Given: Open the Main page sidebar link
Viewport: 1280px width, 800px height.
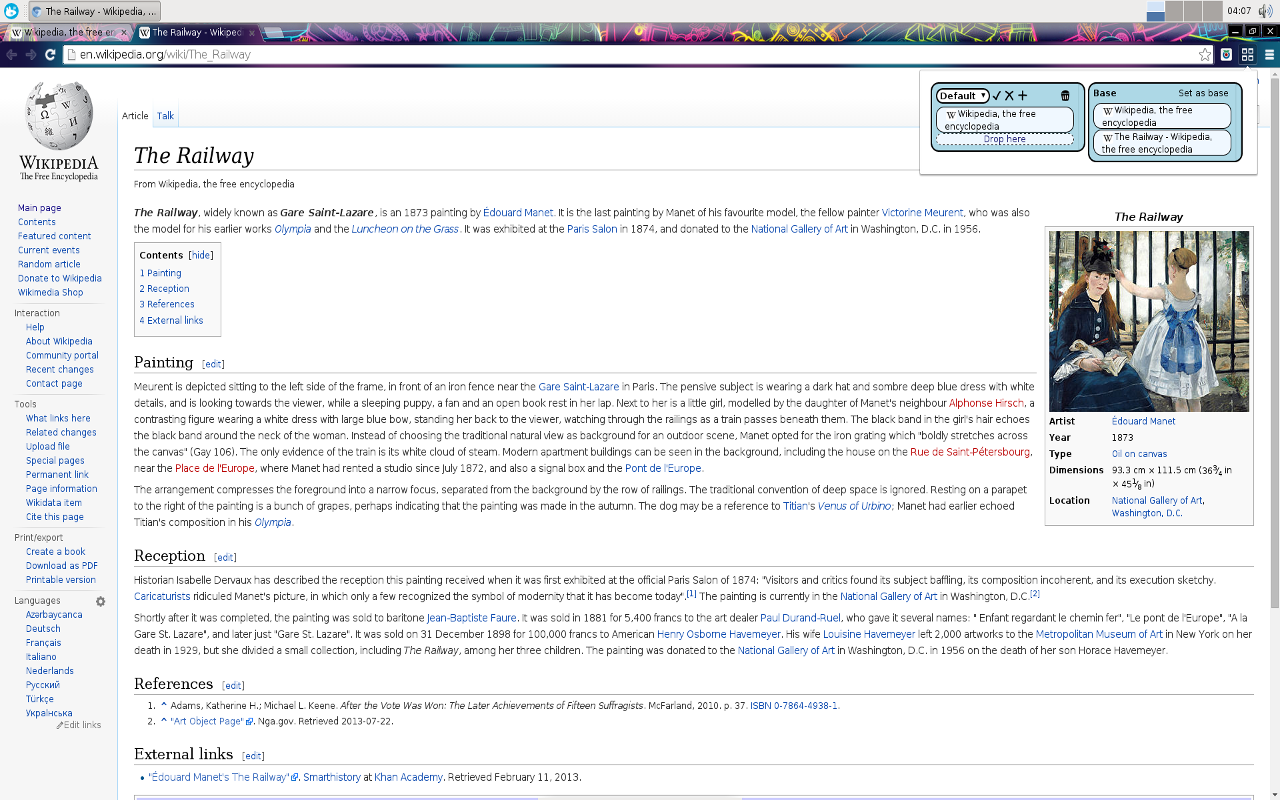Looking at the screenshot, I should [x=40, y=208].
